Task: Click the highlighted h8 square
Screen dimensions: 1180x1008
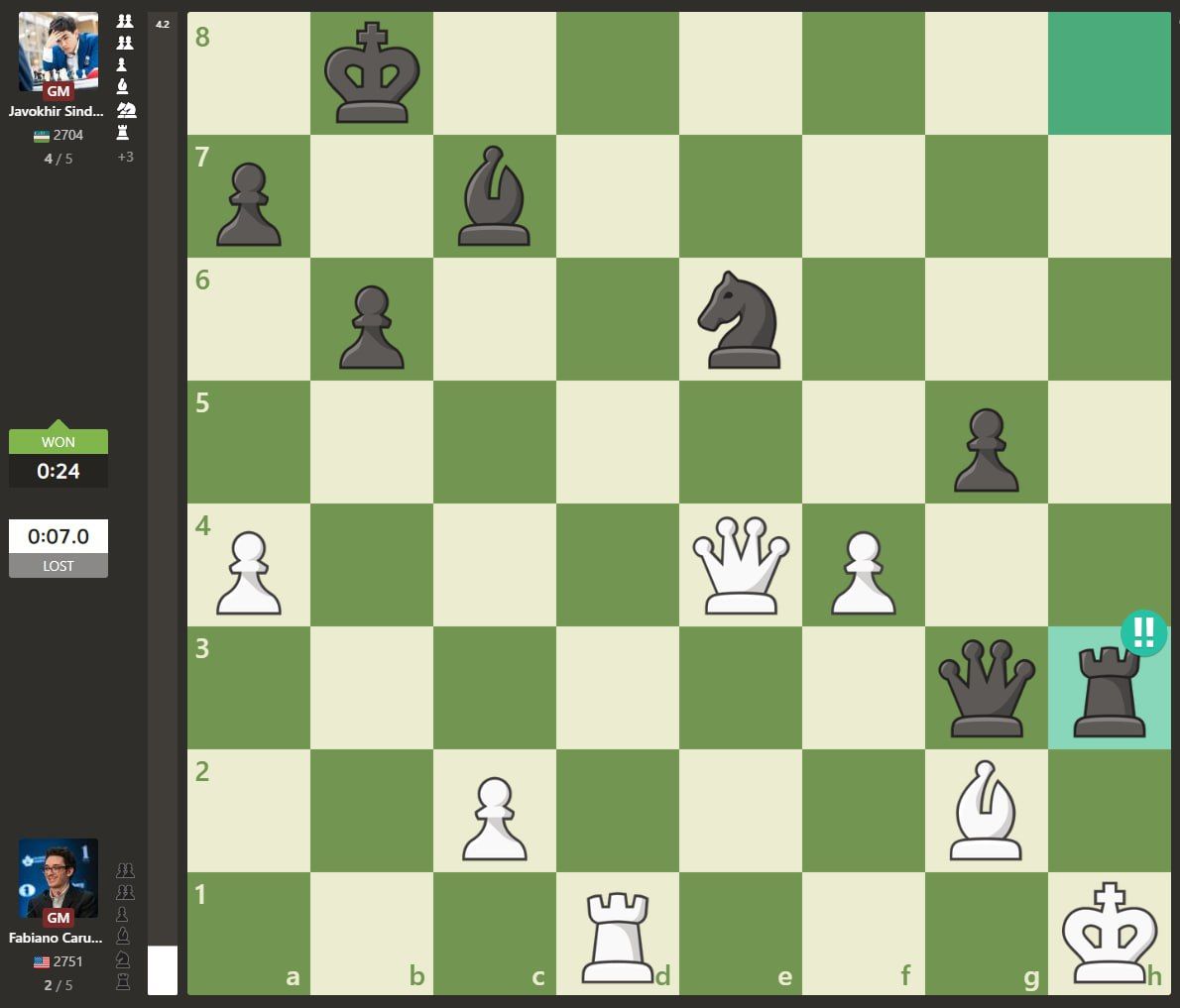Action: [1110, 74]
